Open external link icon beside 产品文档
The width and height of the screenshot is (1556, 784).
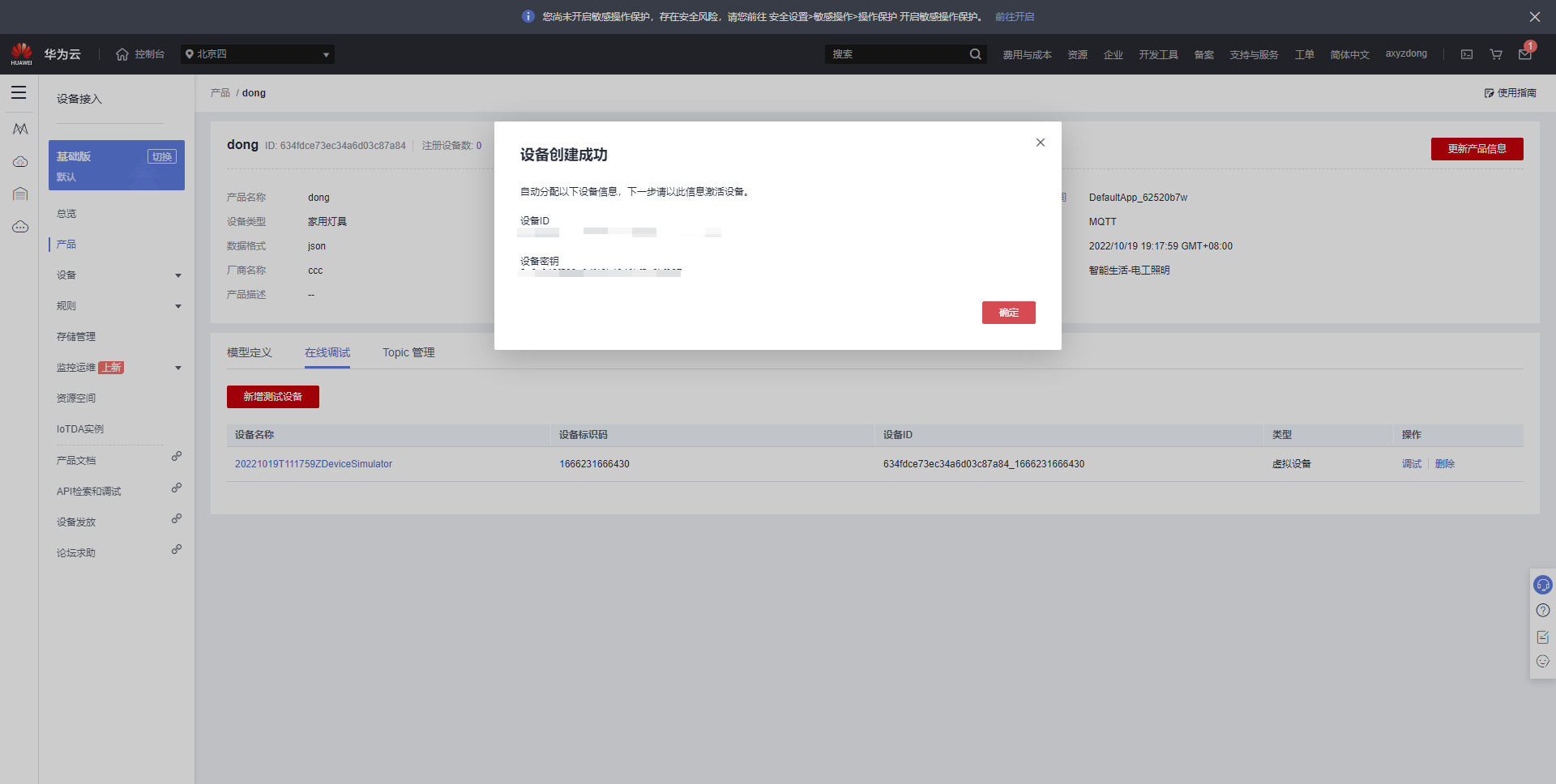(177, 457)
